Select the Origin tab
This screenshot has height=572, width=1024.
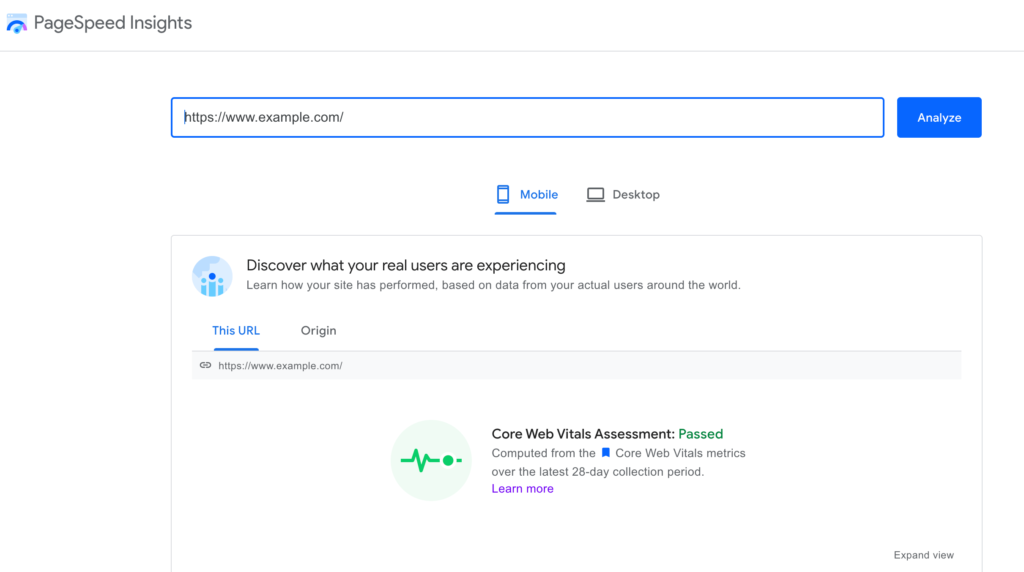coord(318,330)
